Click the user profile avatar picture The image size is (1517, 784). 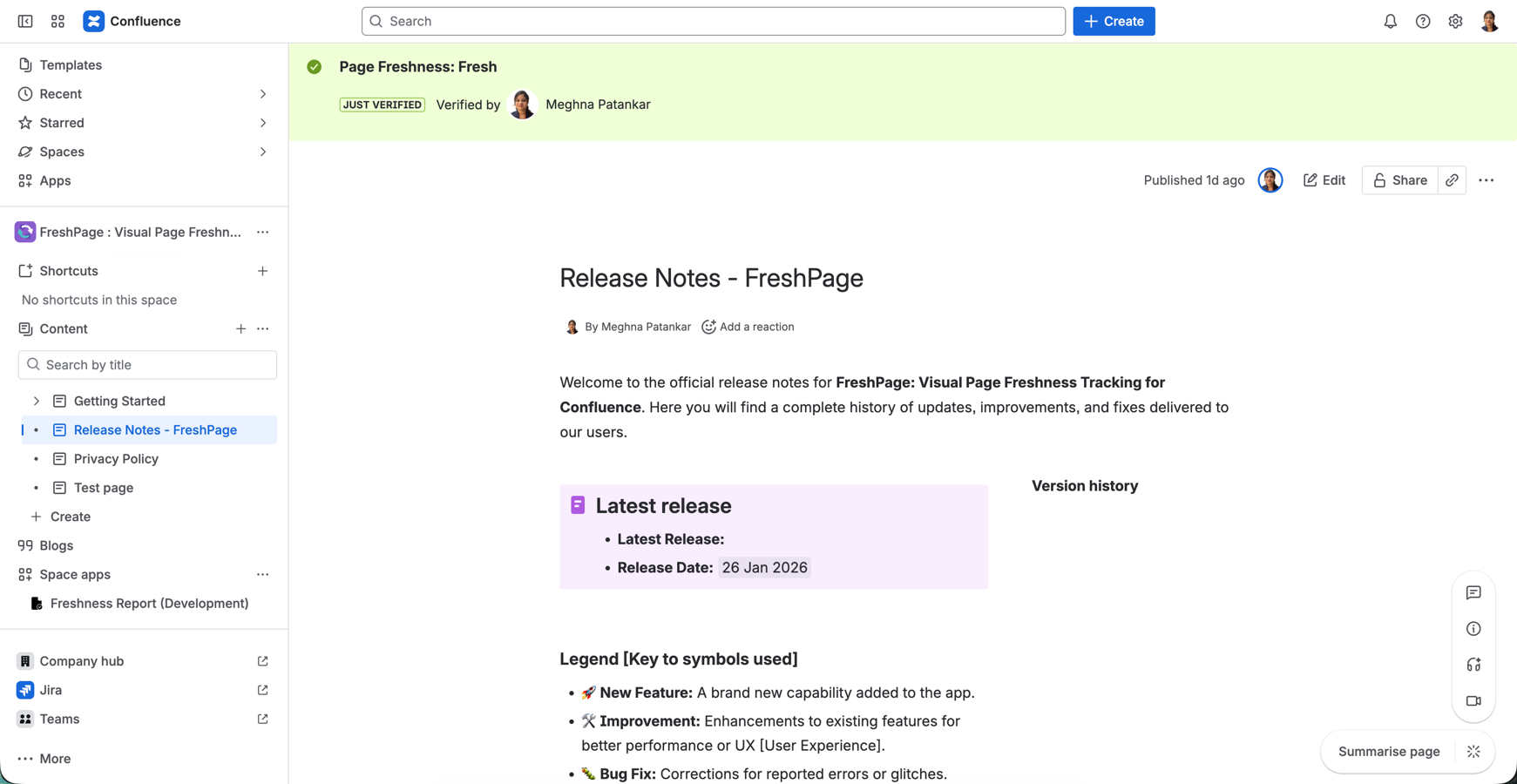click(1489, 21)
